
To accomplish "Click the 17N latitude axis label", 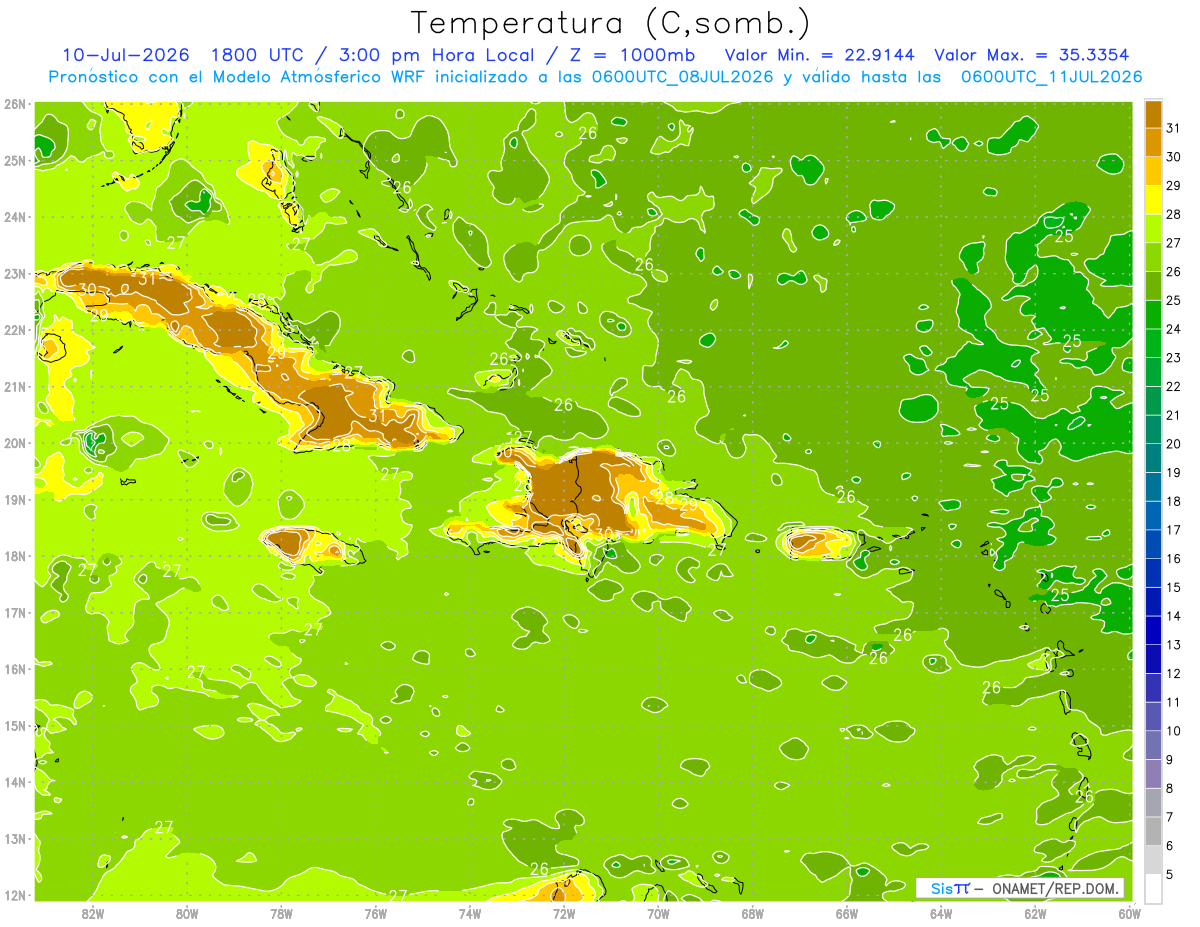I will tap(15, 612).
